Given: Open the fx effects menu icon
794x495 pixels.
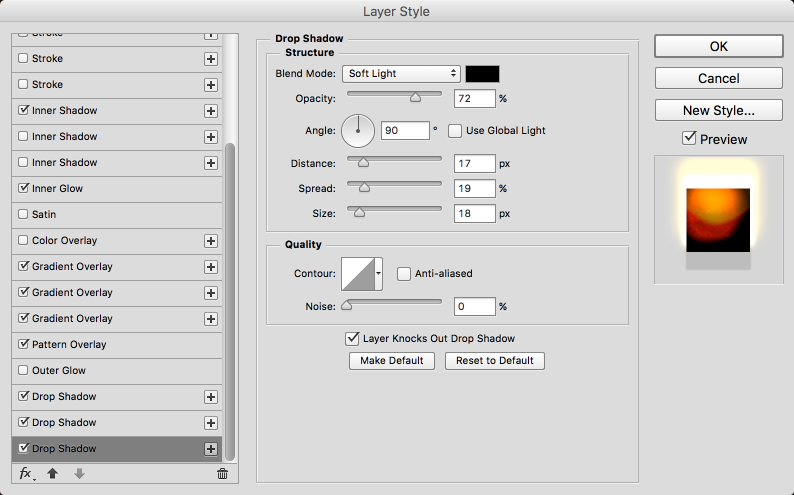Looking at the screenshot, I should [26, 473].
